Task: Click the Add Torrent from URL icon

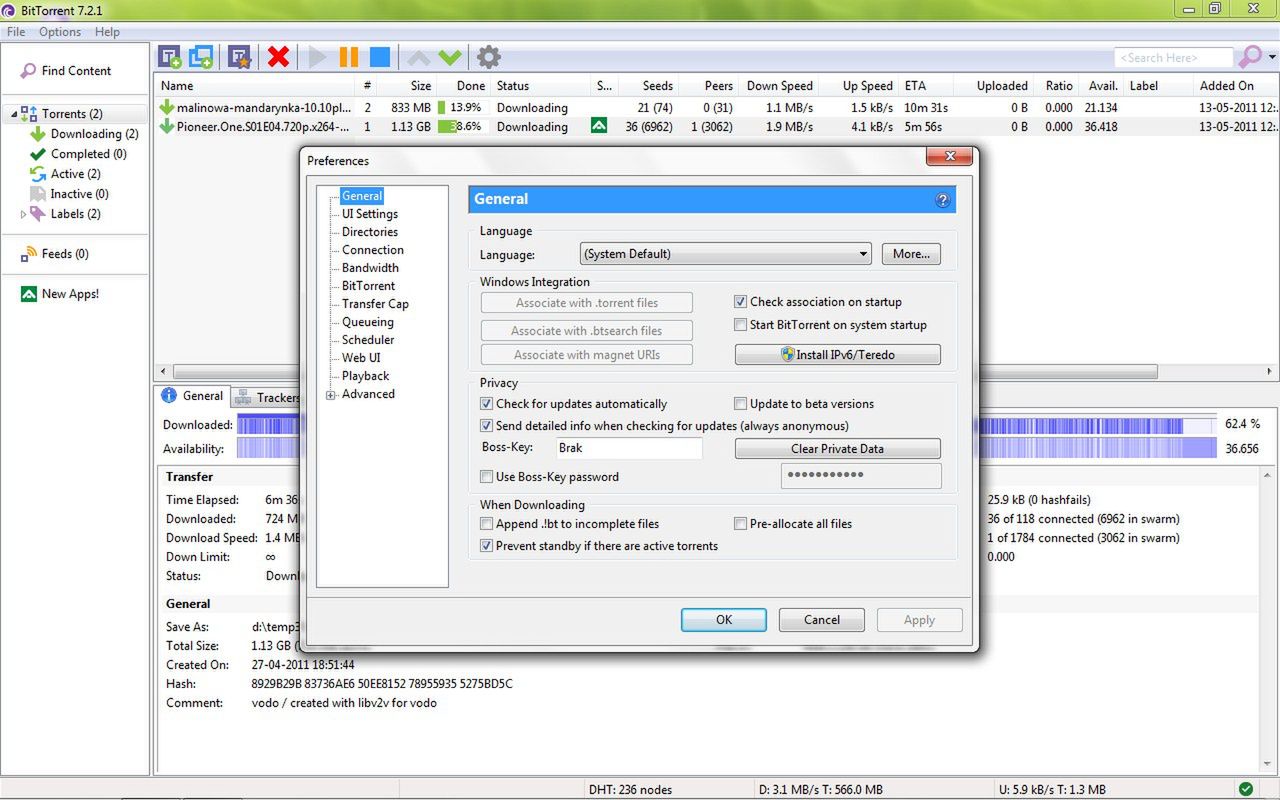Action: [202, 57]
